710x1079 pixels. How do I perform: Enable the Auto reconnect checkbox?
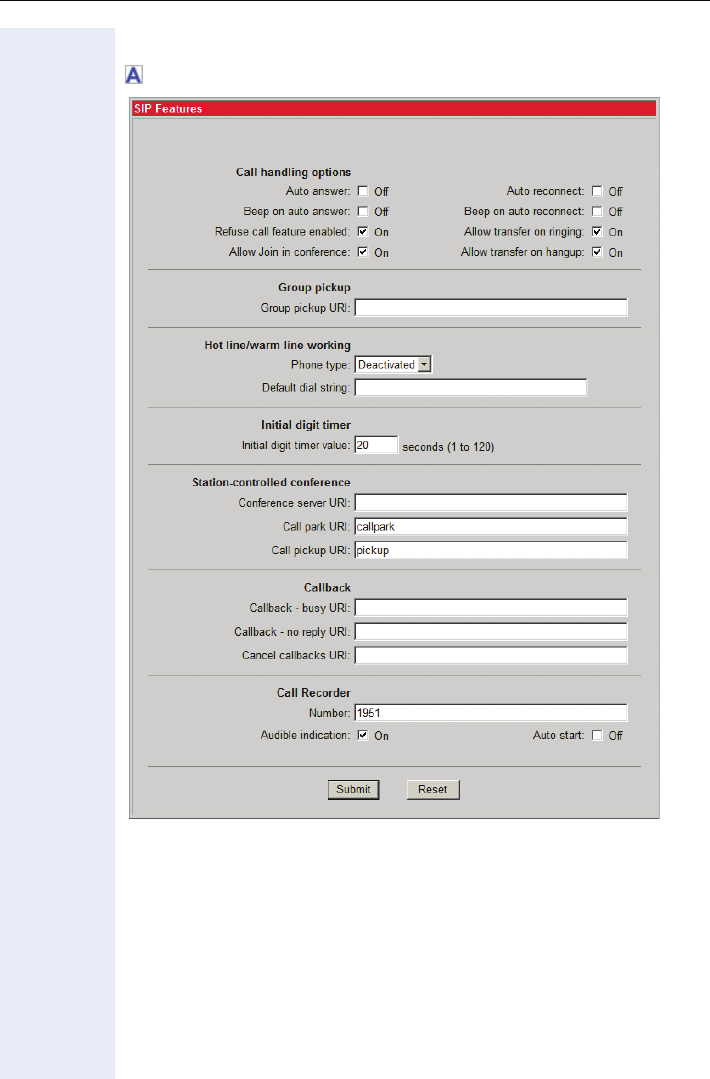click(597, 191)
